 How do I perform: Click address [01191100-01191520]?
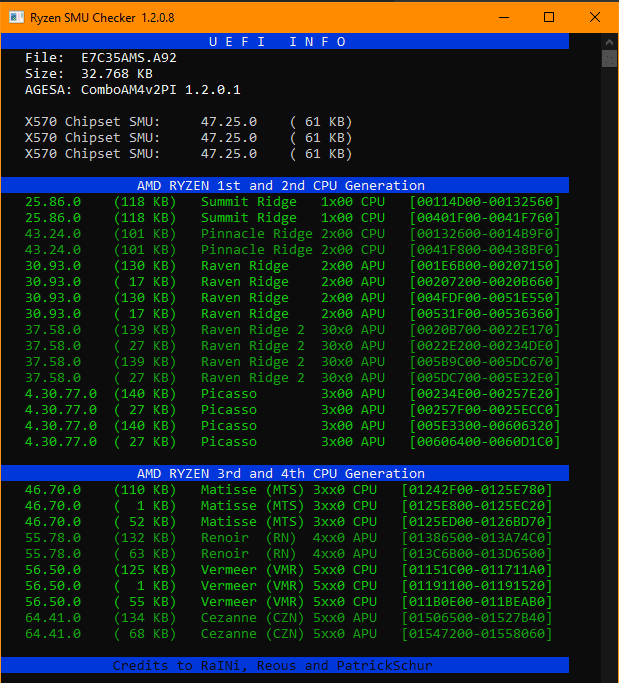(477, 585)
